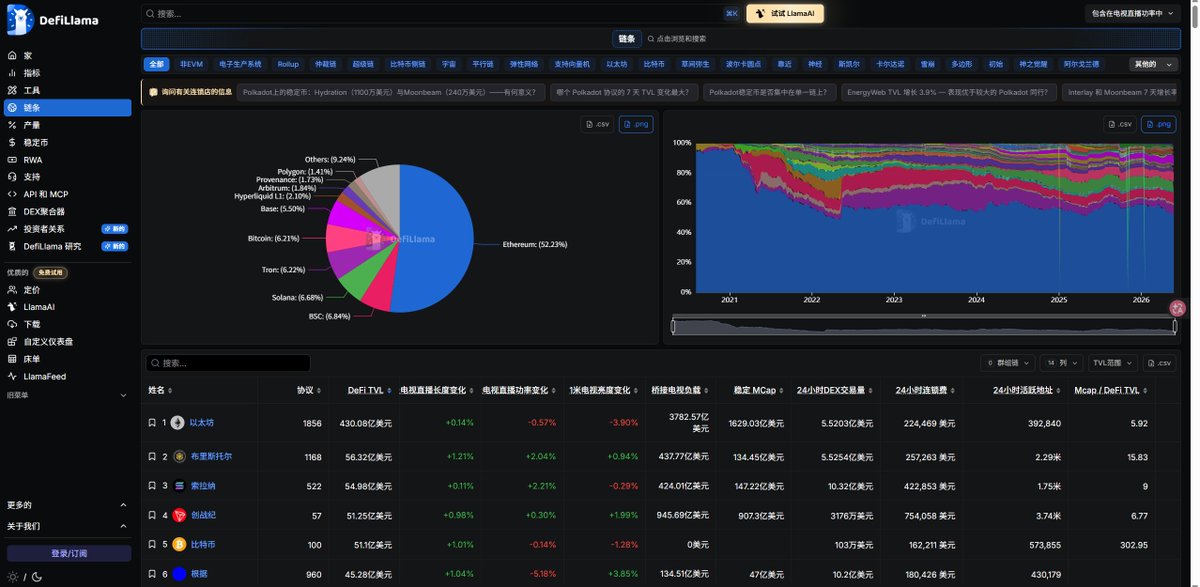
Task: Open the 以太坊 chain link
Action: (x=201, y=423)
